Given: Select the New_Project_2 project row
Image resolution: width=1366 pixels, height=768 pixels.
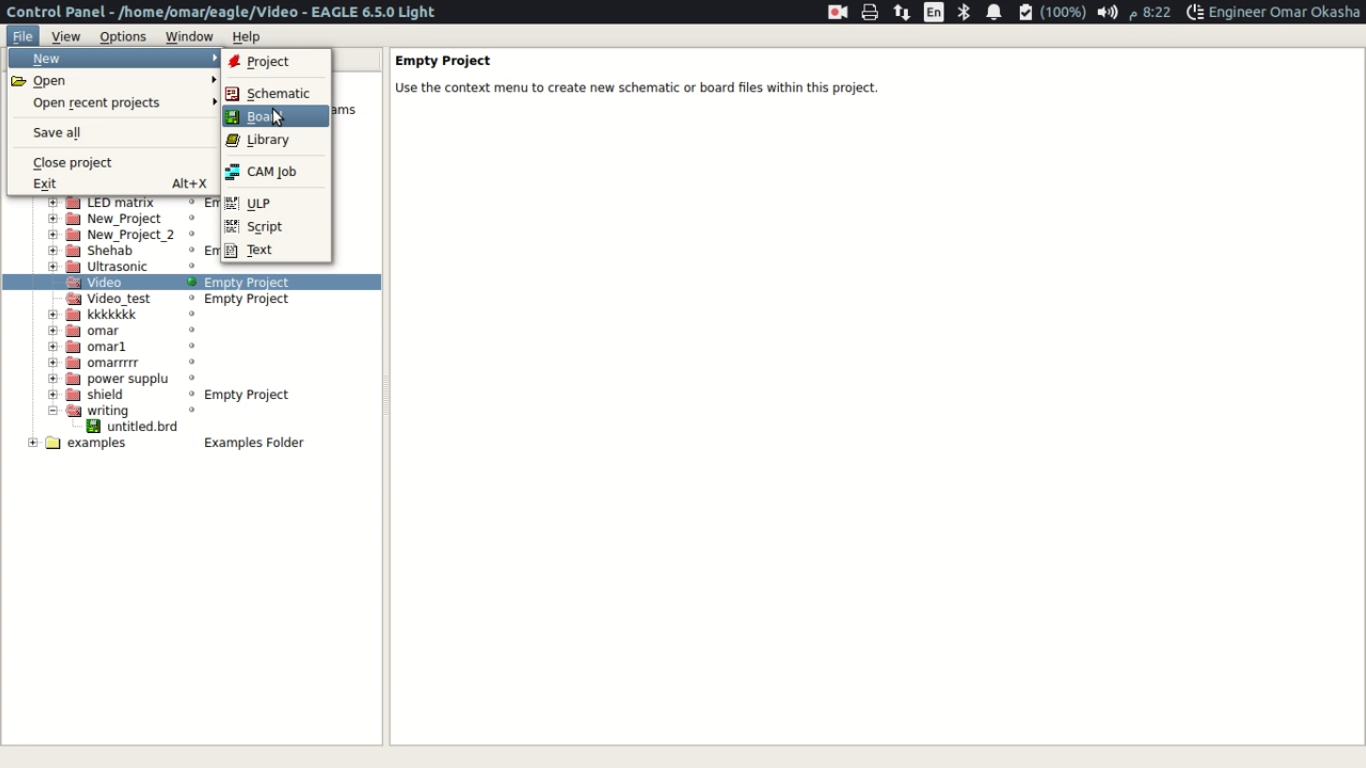Looking at the screenshot, I should [192, 235].
